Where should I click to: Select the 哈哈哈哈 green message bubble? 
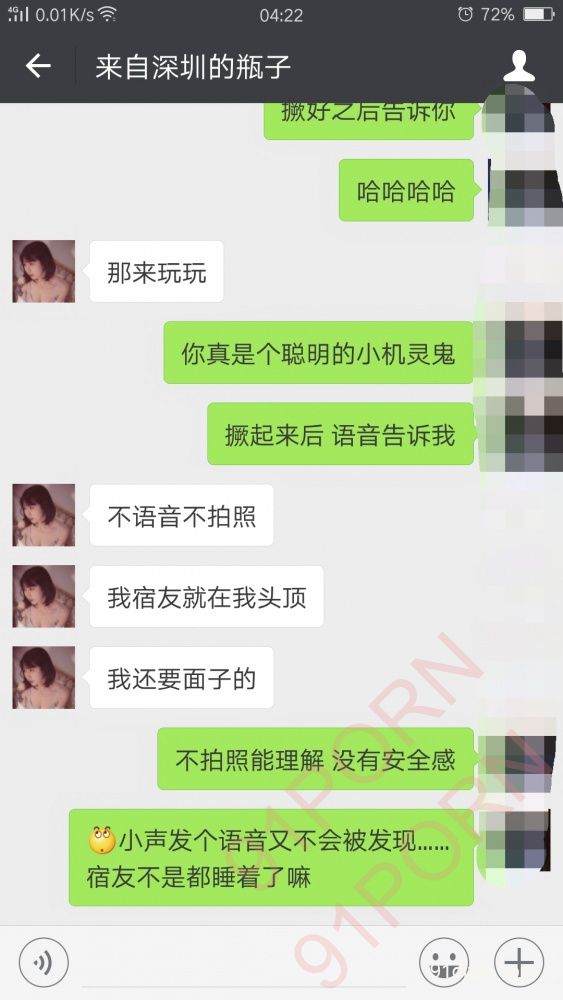pyautogui.click(x=406, y=191)
